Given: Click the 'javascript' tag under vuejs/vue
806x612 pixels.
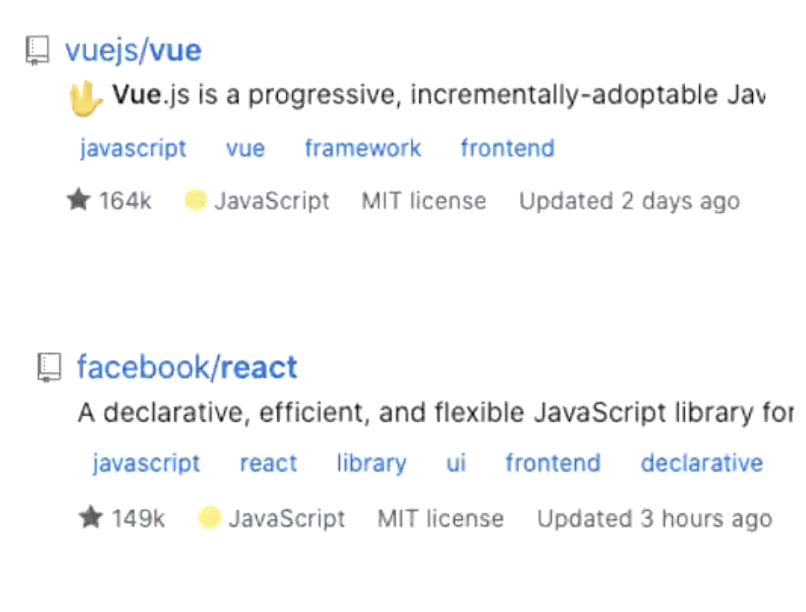Looking at the screenshot, I should click(133, 149).
